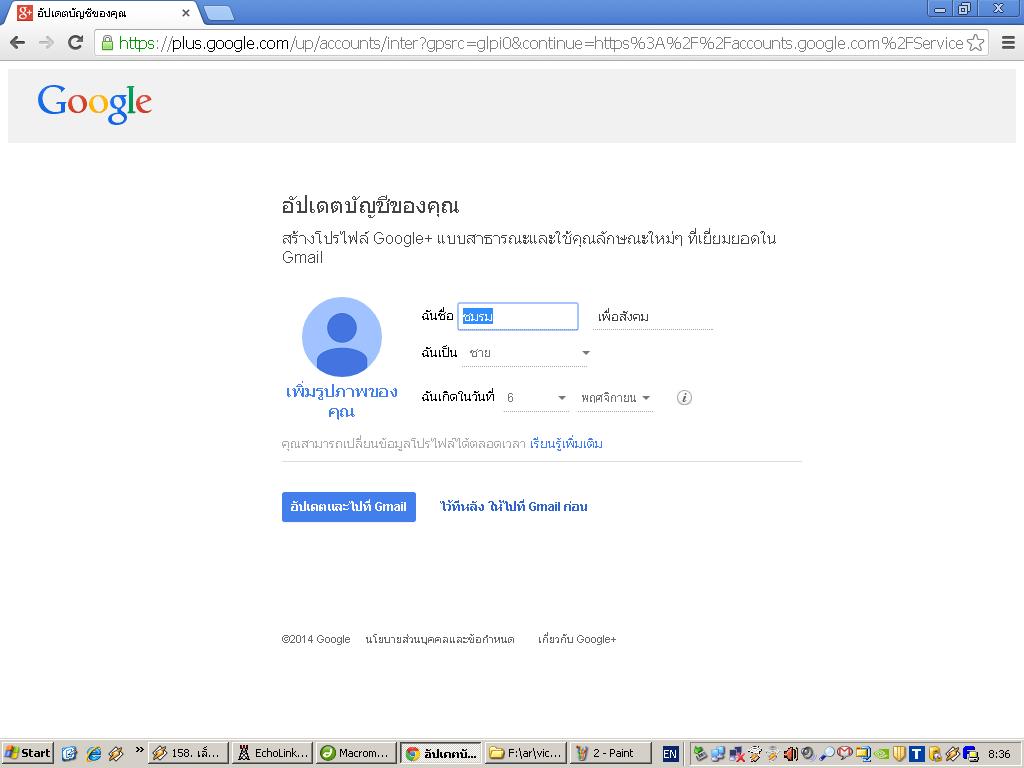Click the skip for now Gmail link
This screenshot has height=768, width=1024.
(x=513, y=507)
